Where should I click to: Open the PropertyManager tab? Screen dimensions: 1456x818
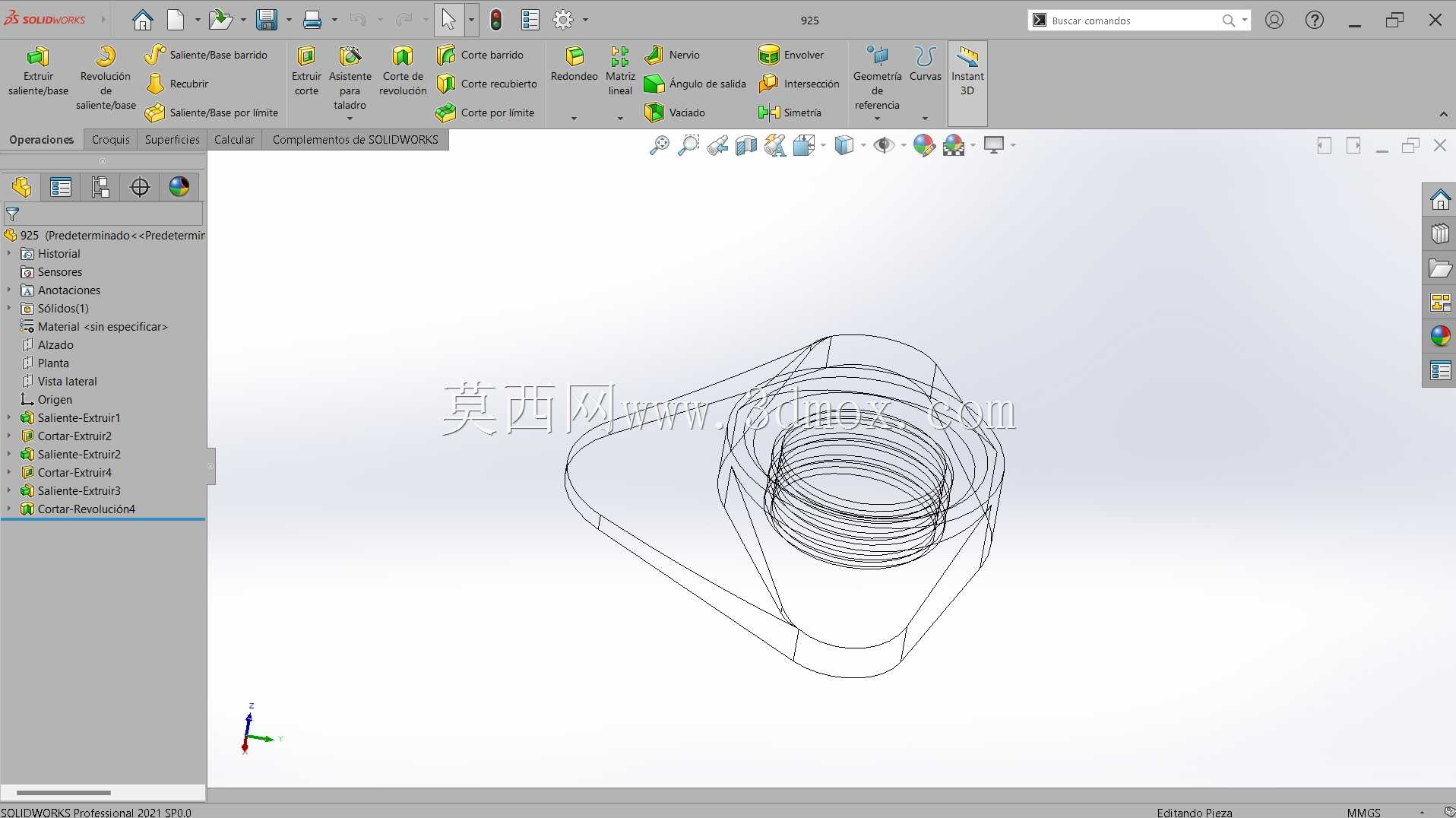61,187
